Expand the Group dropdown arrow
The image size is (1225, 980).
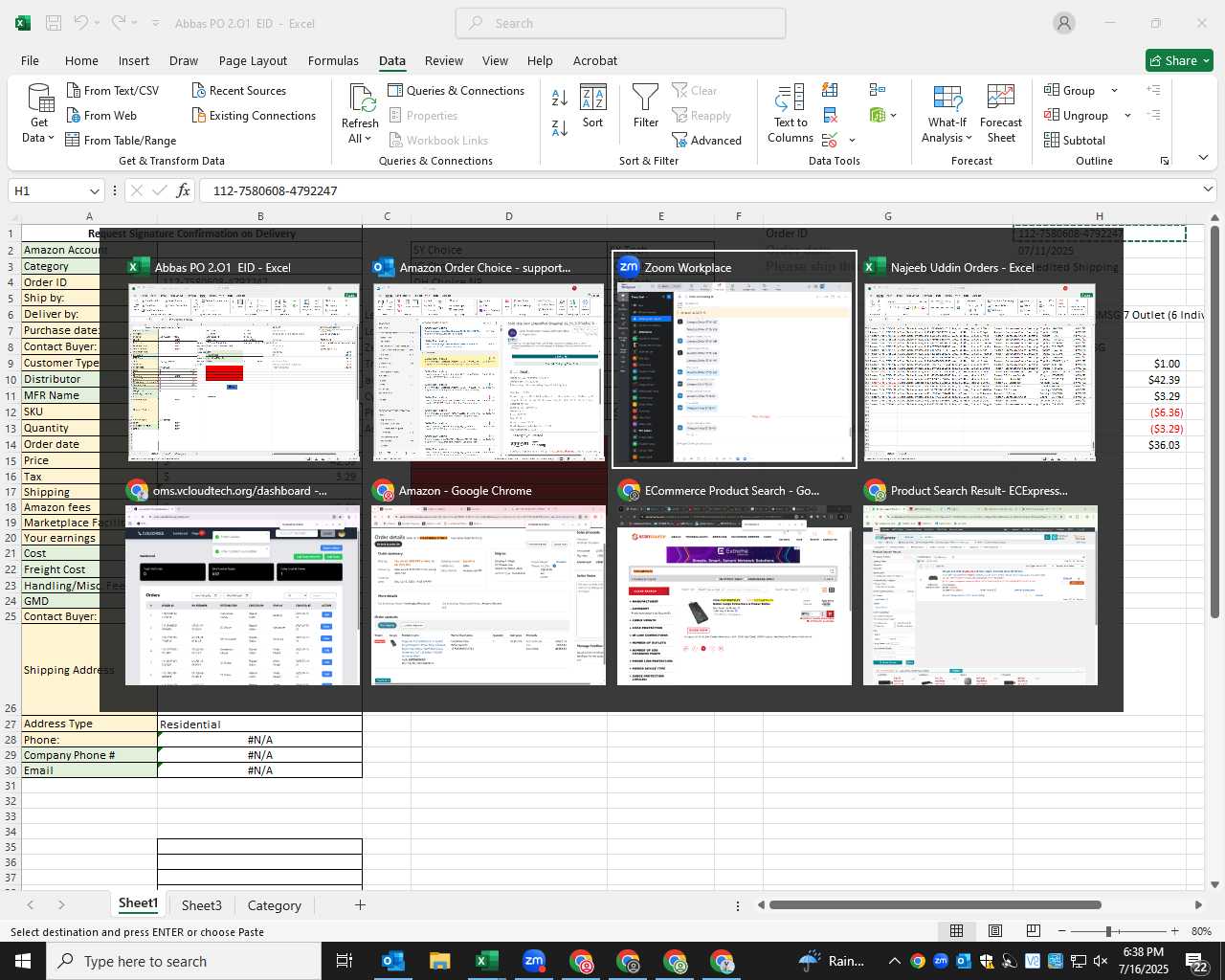click(x=1114, y=91)
